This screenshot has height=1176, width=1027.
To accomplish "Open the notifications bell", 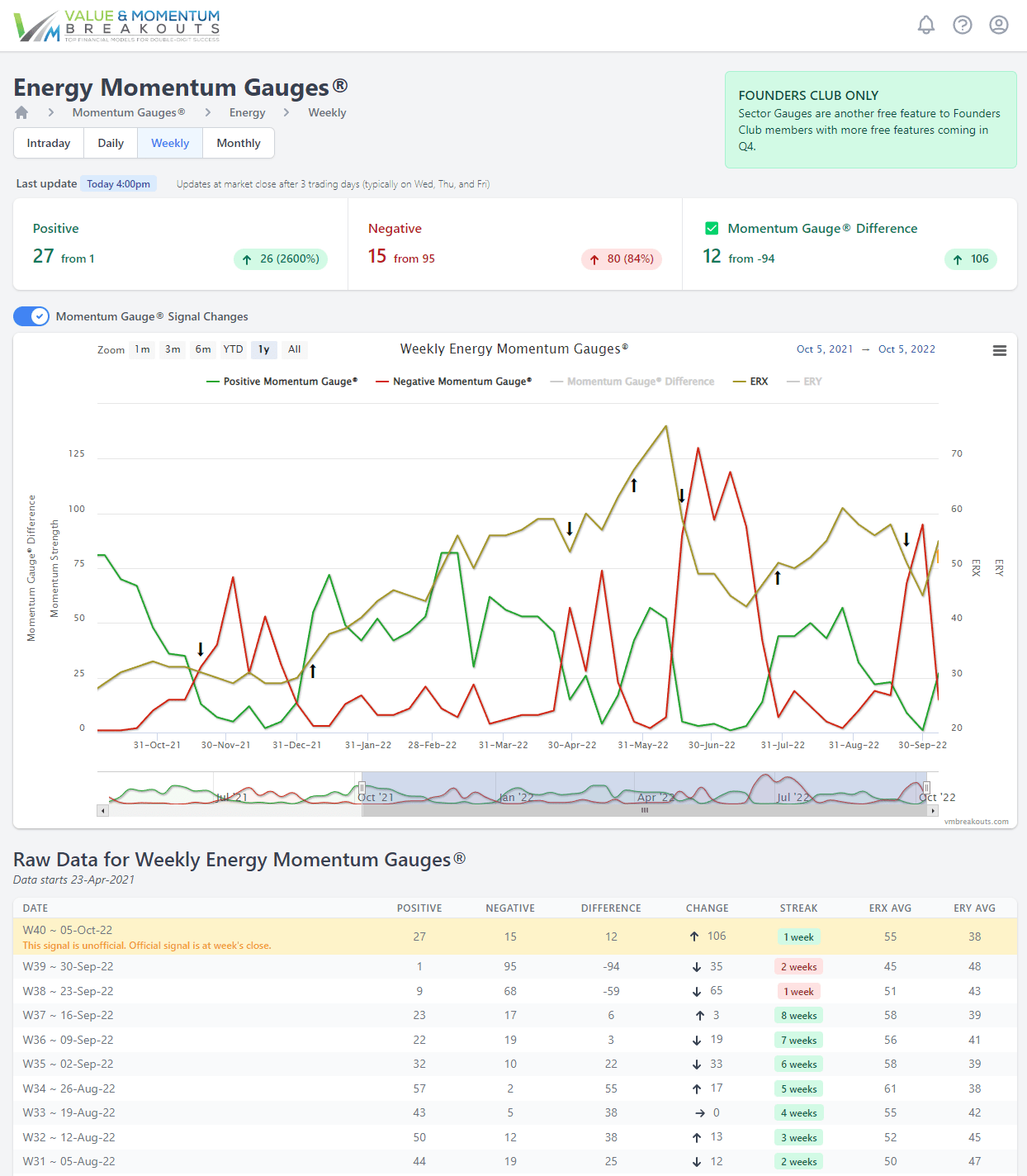I will point(926,25).
